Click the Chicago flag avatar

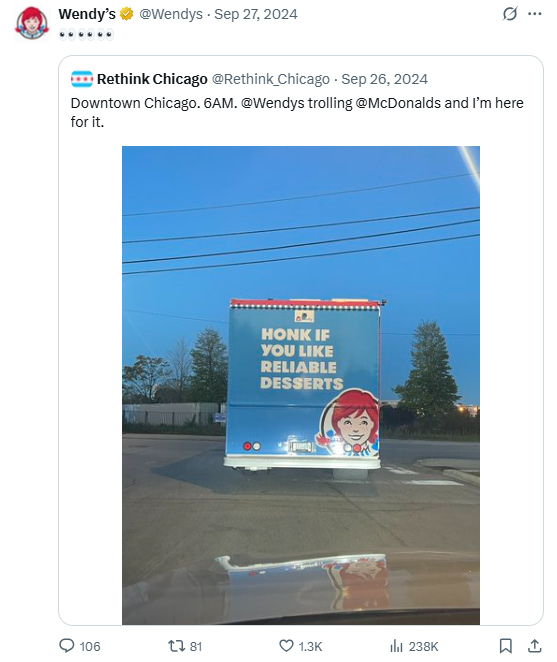click(x=82, y=79)
